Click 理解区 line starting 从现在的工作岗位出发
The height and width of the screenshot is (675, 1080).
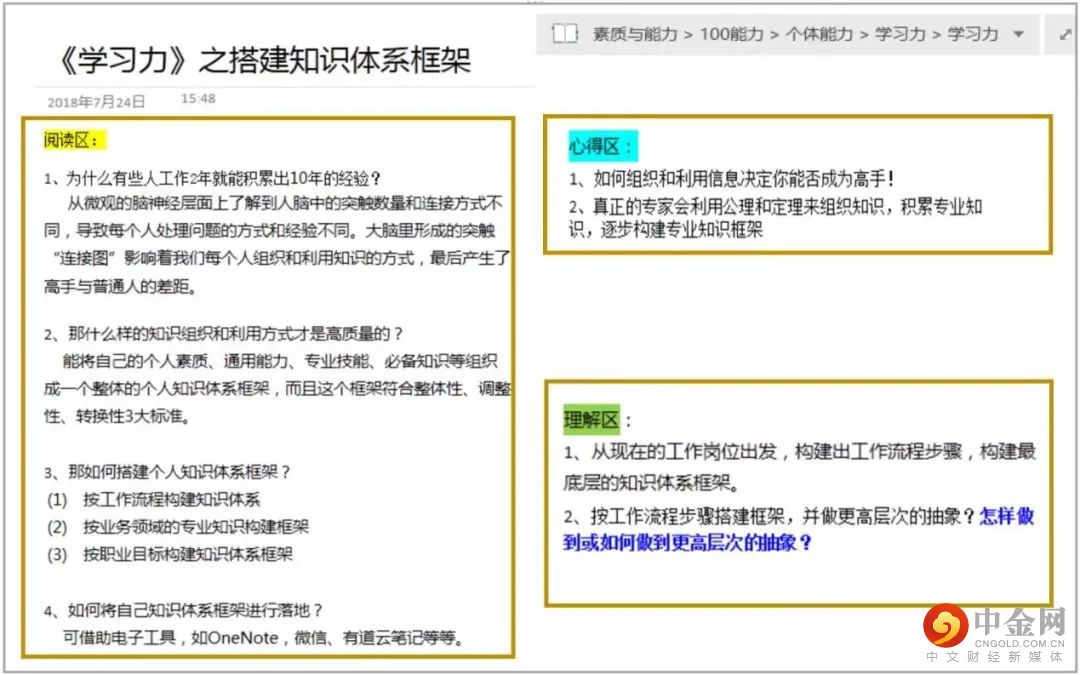point(800,452)
